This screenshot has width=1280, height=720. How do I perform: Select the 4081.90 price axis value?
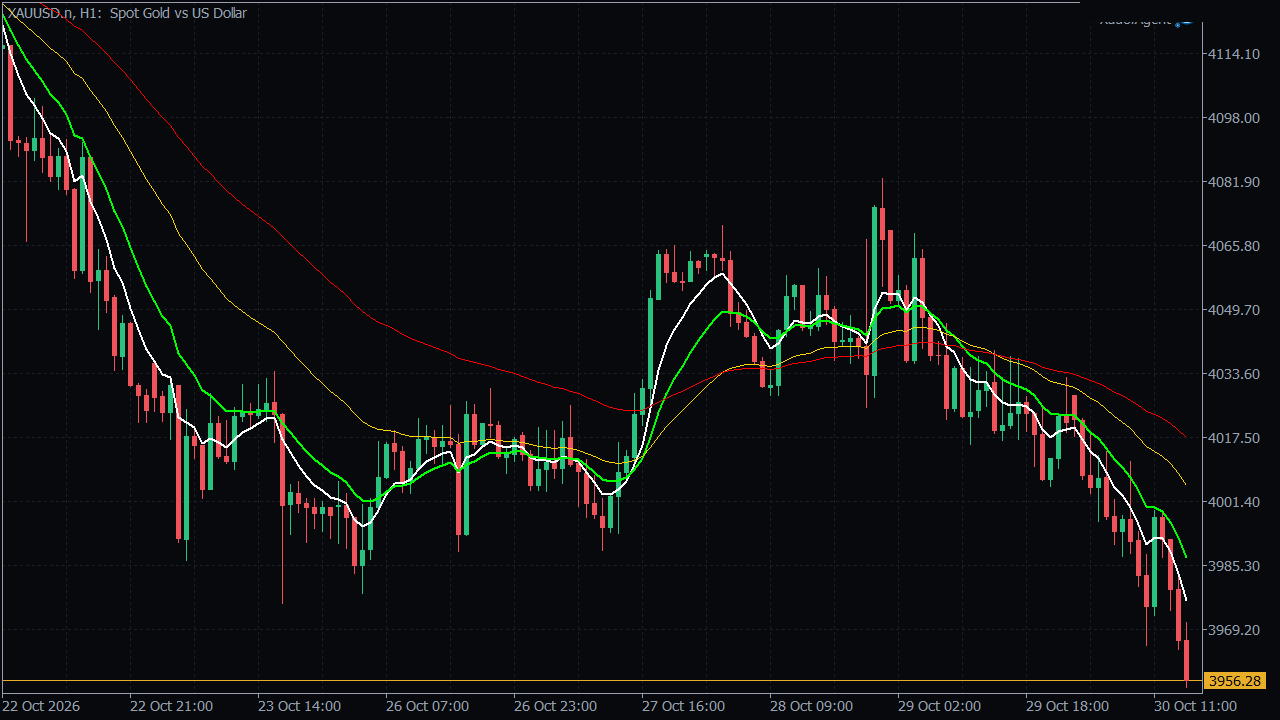[1234, 182]
